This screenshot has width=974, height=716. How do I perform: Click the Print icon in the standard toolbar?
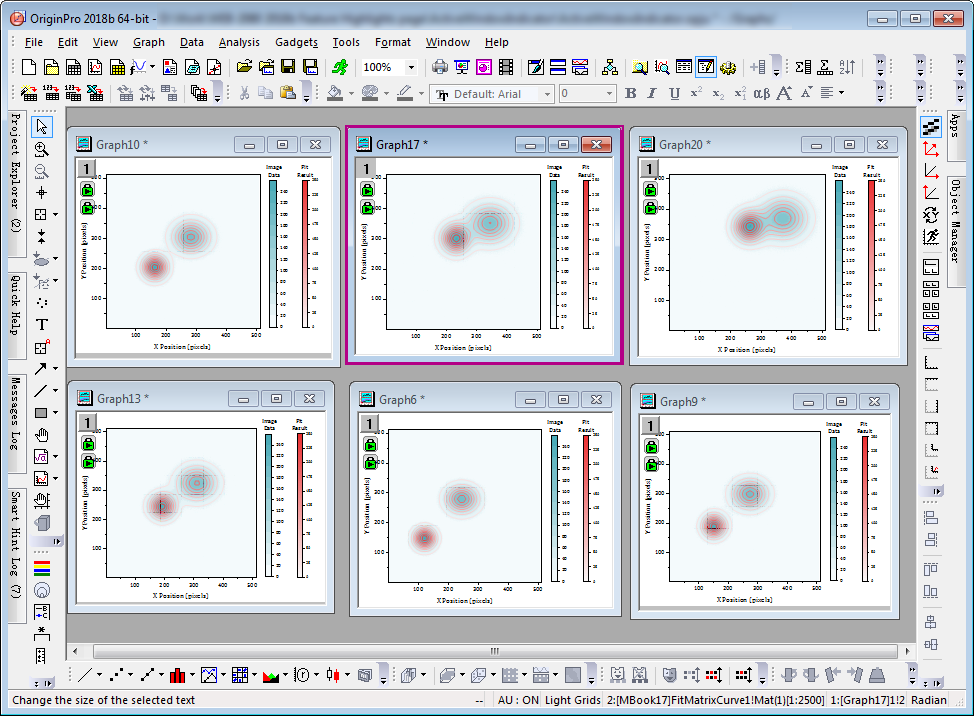[x=440, y=67]
